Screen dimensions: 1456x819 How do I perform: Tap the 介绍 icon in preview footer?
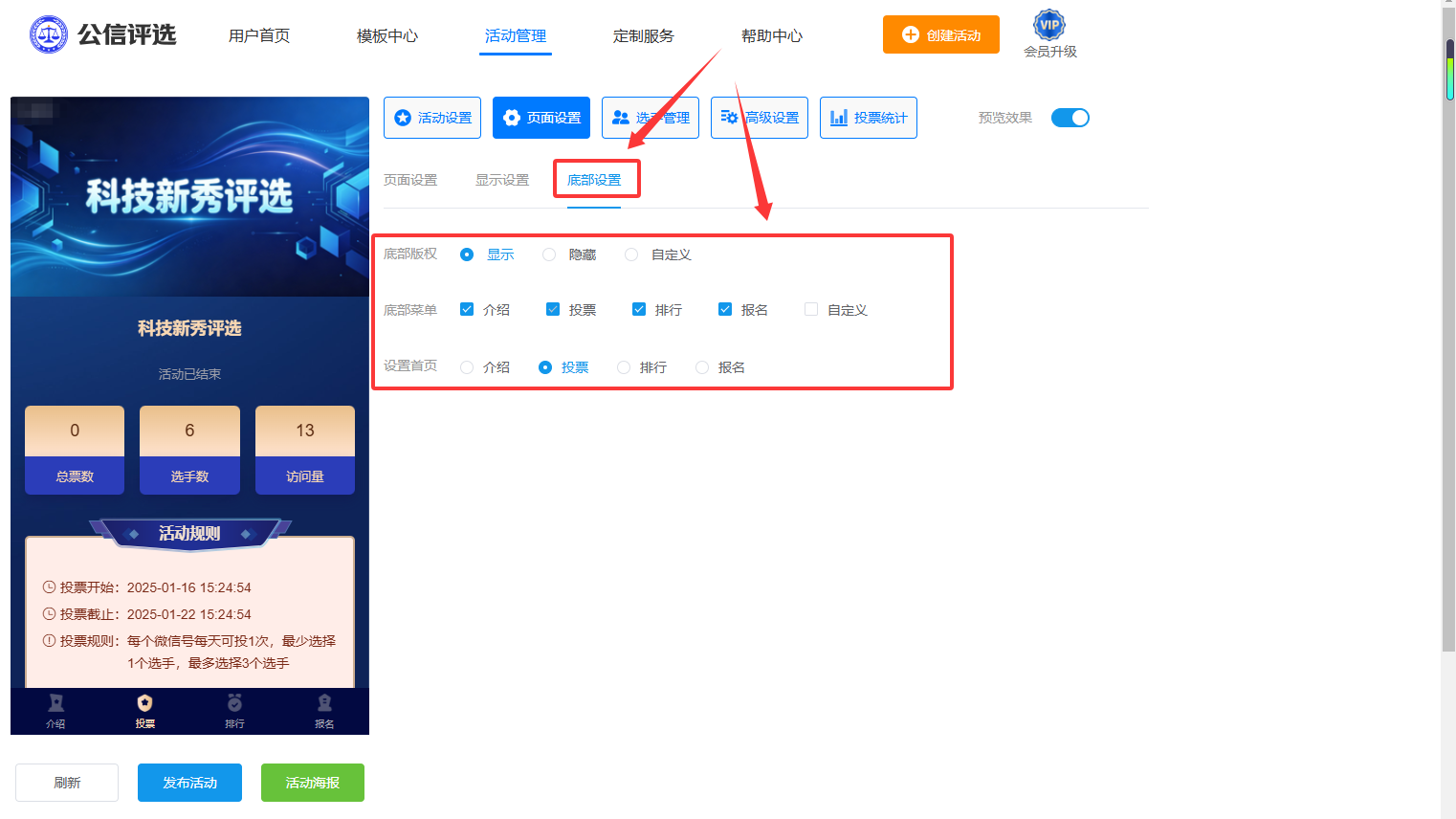tap(55, 703)
